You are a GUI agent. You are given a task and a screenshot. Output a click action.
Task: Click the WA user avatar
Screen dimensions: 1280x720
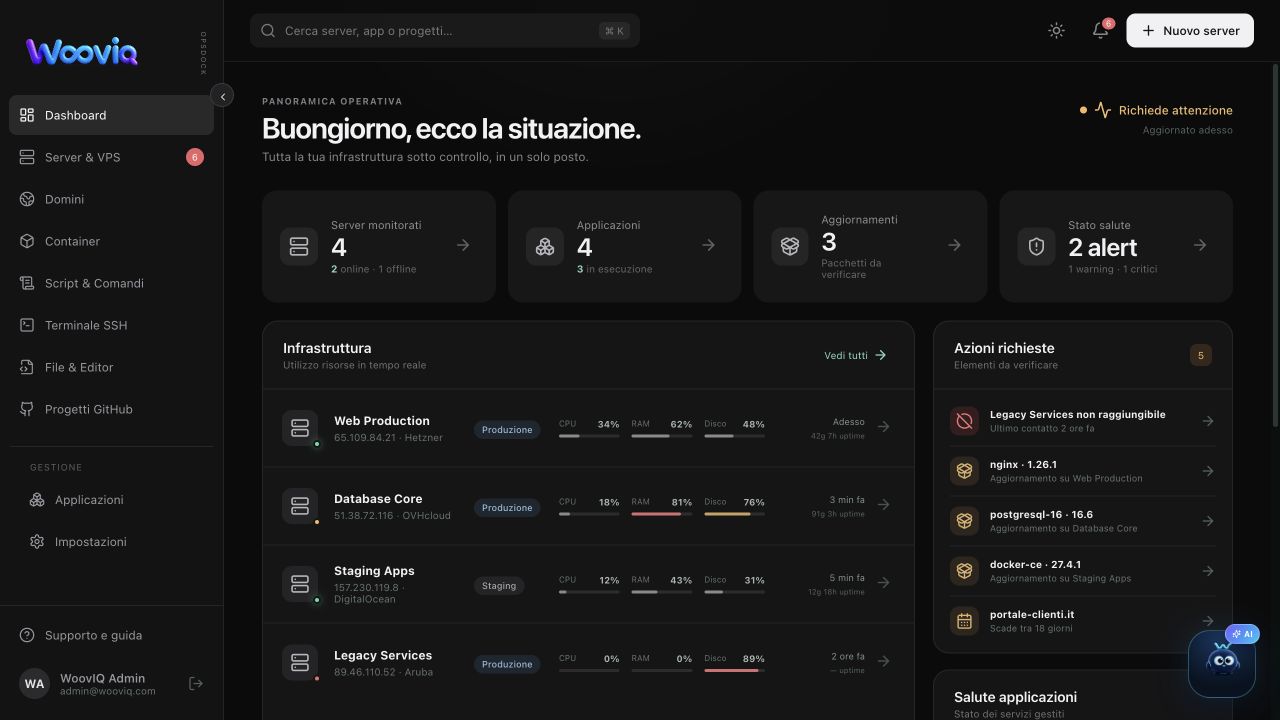click(34, 684)
